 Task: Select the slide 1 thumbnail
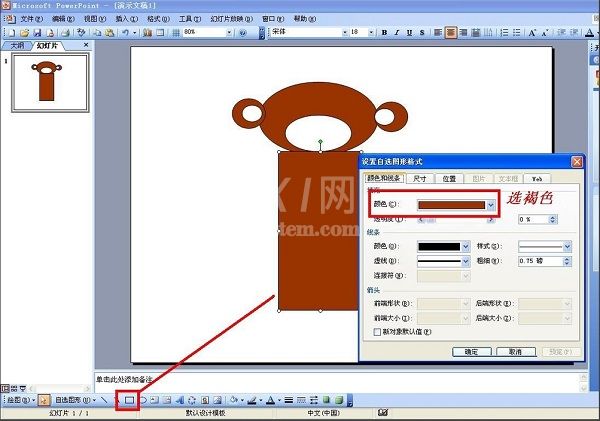click(x=50, y=83)
